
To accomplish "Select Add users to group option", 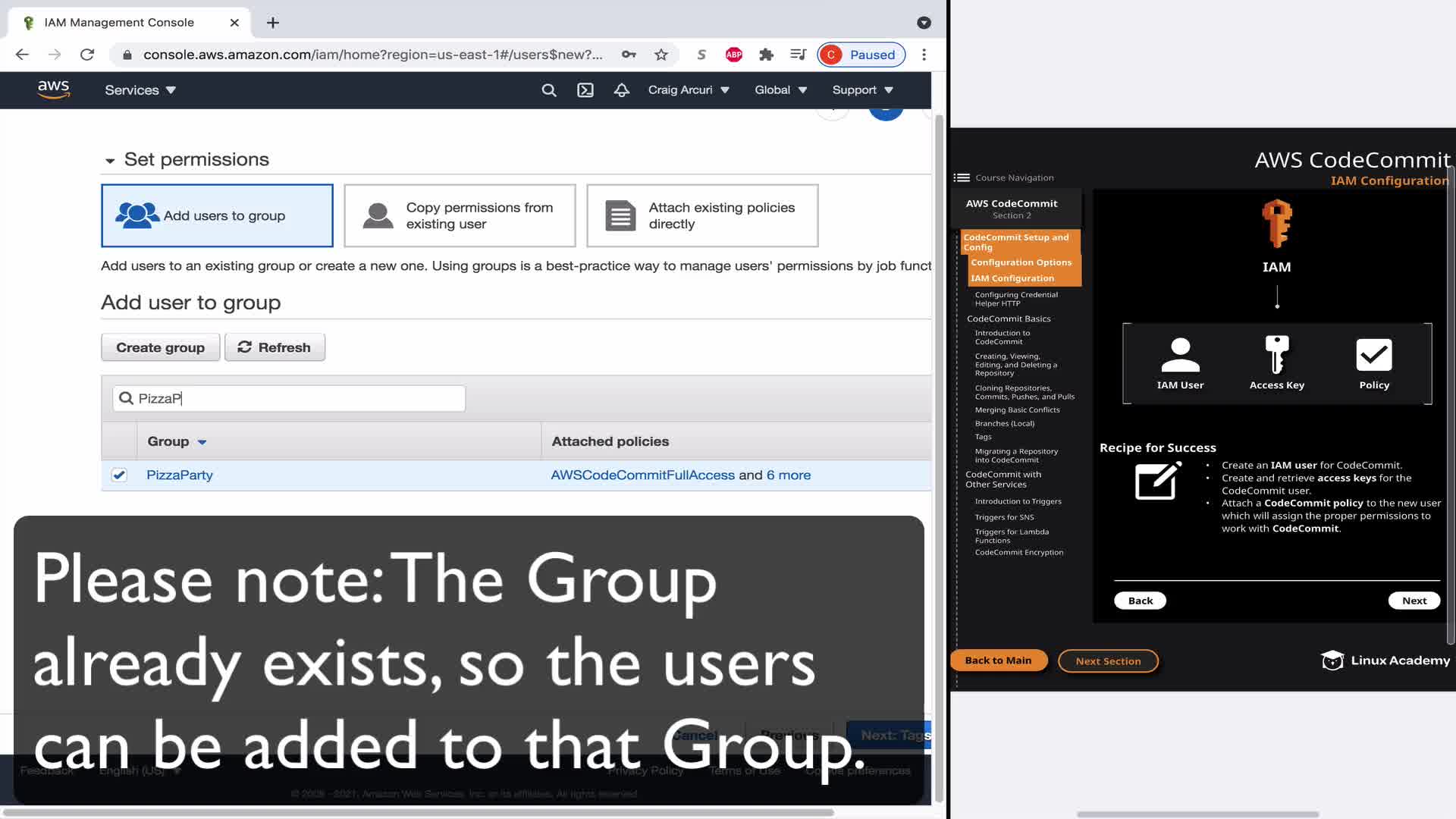I will point(217,215).
